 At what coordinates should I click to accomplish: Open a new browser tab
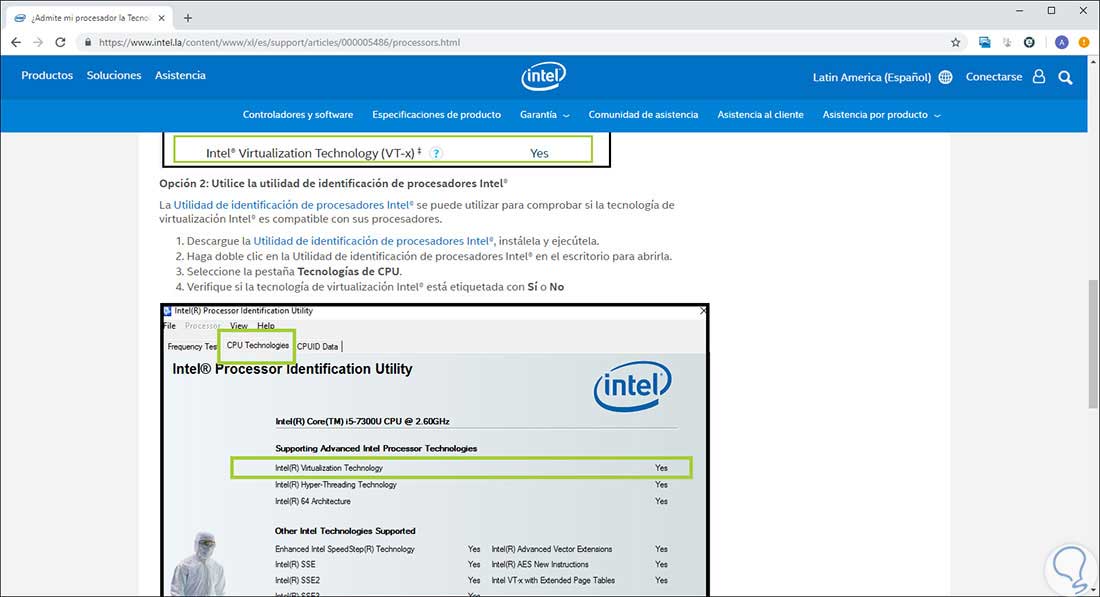tap(187, 18)
